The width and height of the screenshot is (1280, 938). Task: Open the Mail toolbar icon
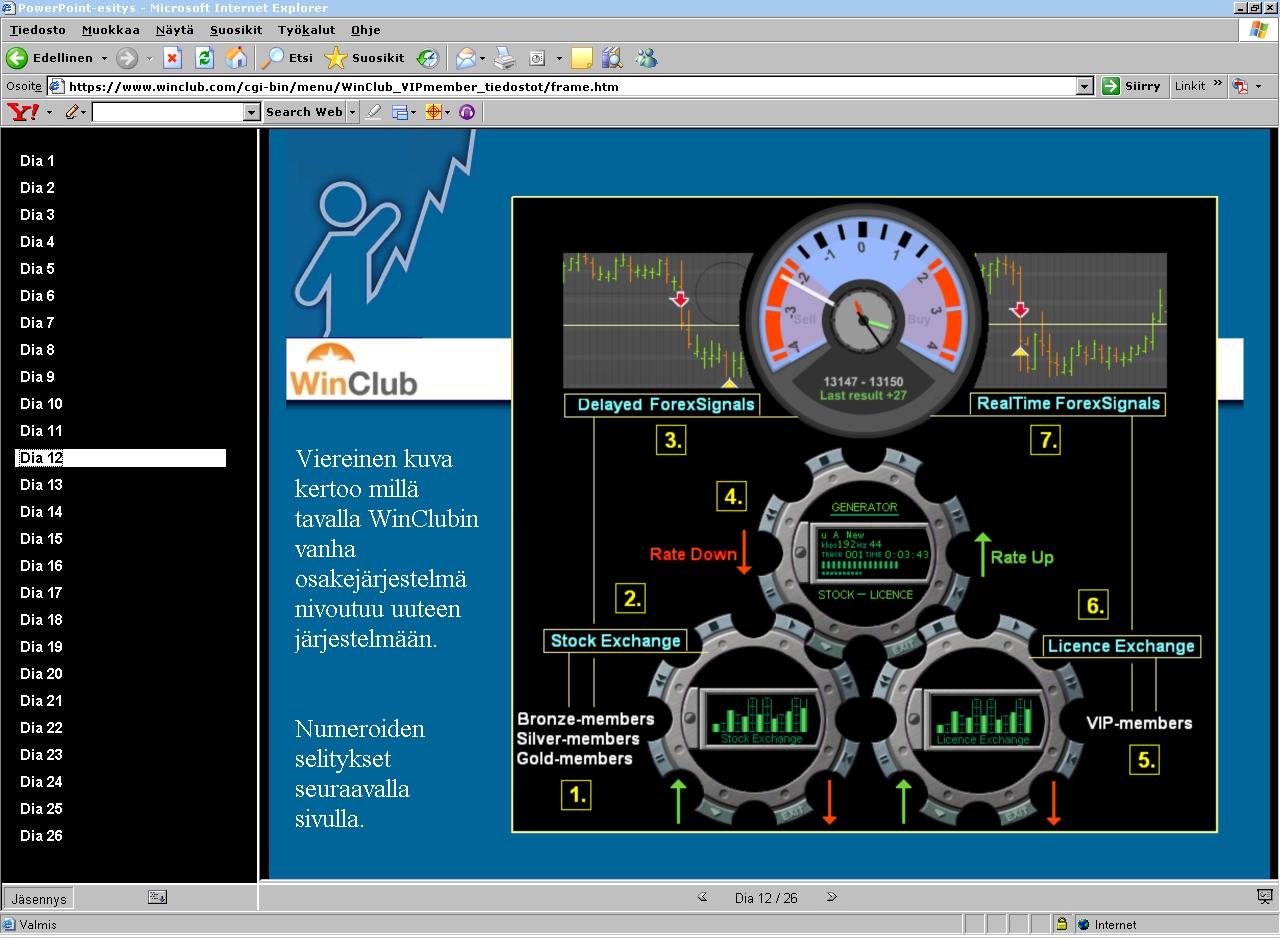click(465, 58)
